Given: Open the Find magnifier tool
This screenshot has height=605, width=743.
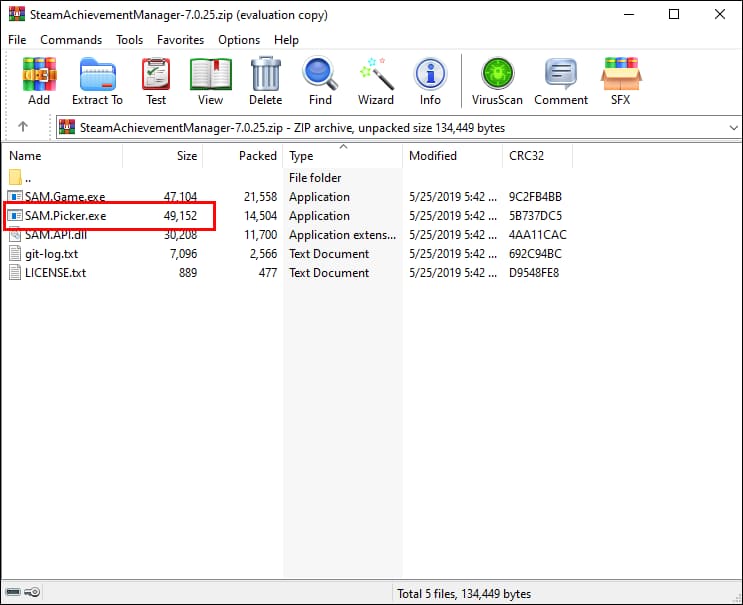Looking at the screenshot, I should coord(320,74).
